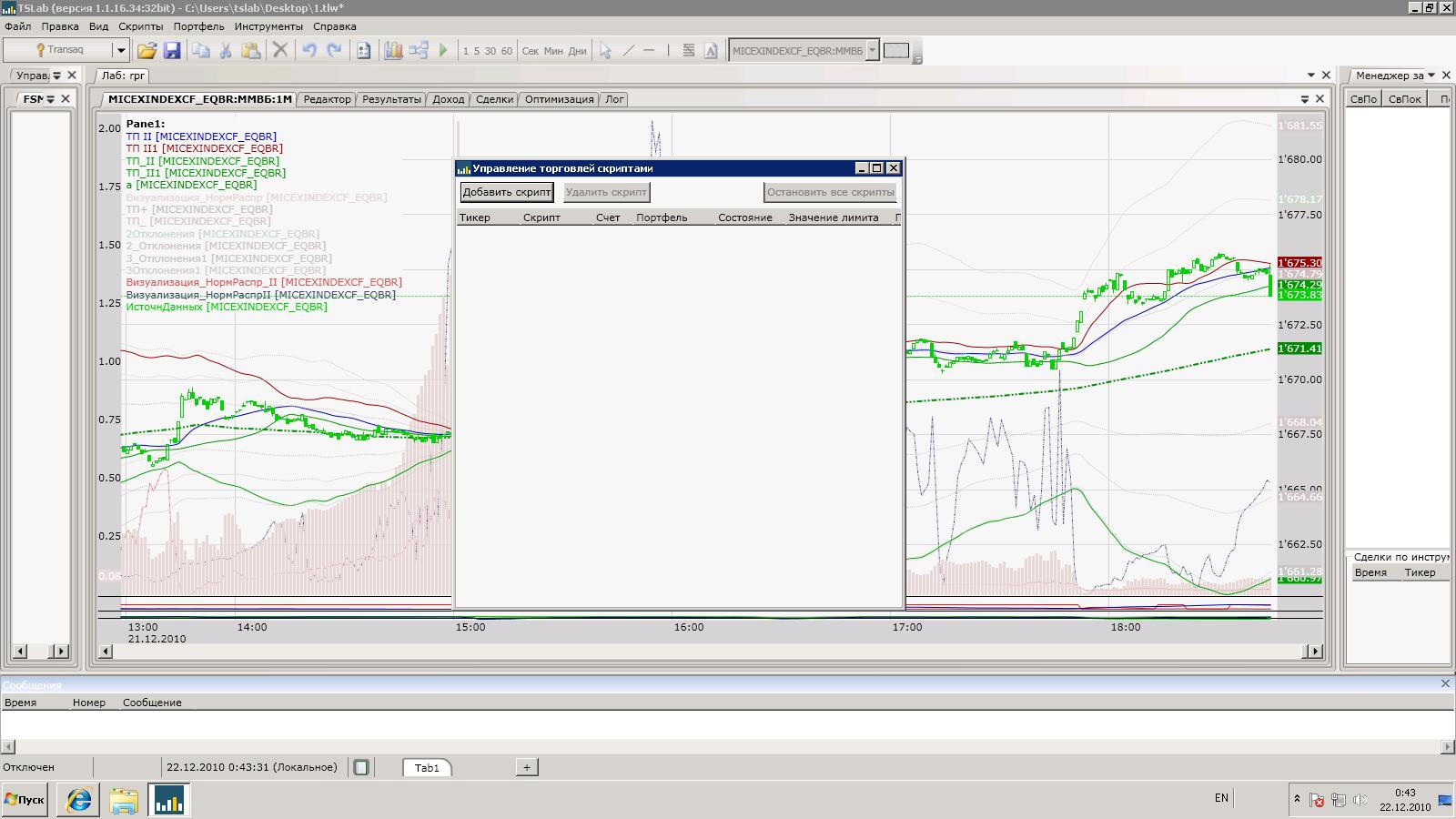The height and width of the screenshot is (819, 1456).
Task: Toggle the 'Дни' timeframe unit
Action: (x=577, y=51)
